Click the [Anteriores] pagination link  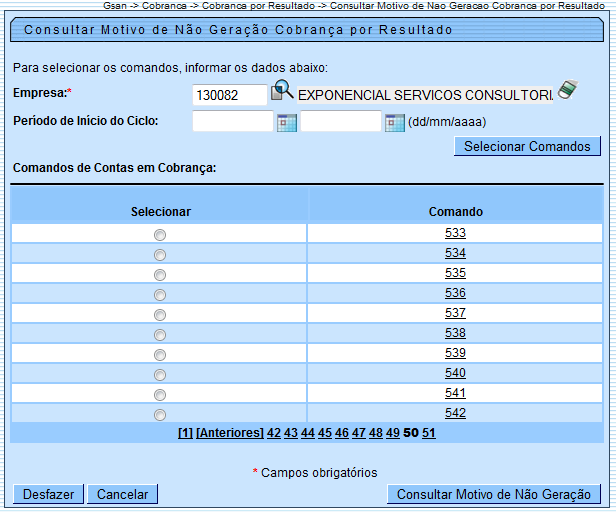[230, 433]
